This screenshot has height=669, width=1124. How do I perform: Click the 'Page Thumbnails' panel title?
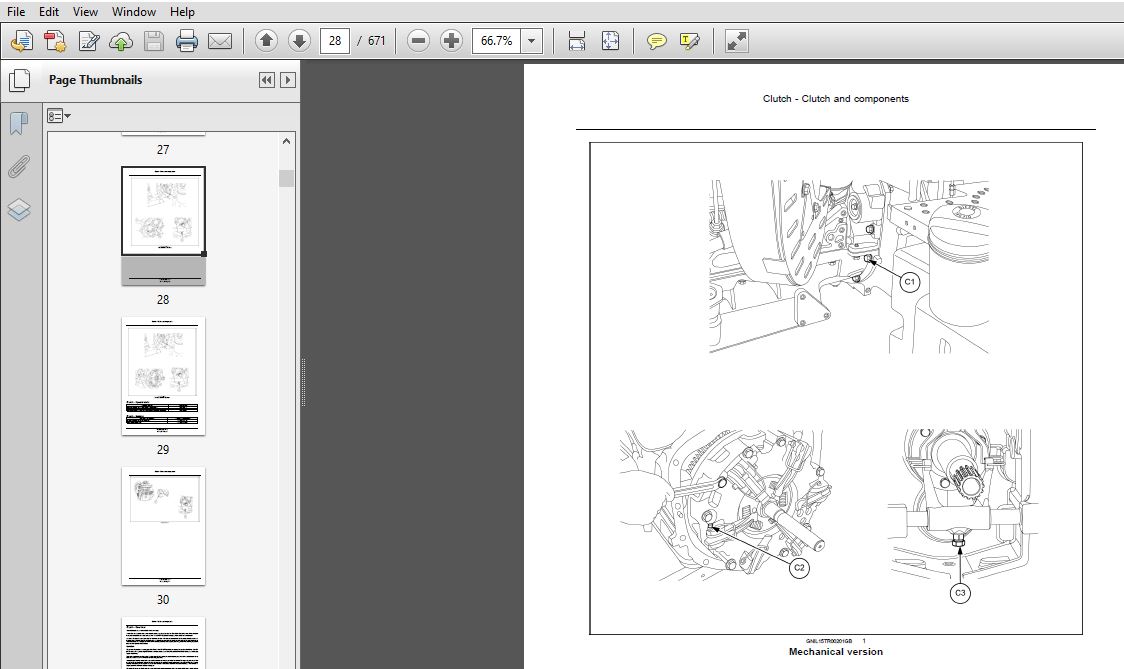[x=95, y=80]
